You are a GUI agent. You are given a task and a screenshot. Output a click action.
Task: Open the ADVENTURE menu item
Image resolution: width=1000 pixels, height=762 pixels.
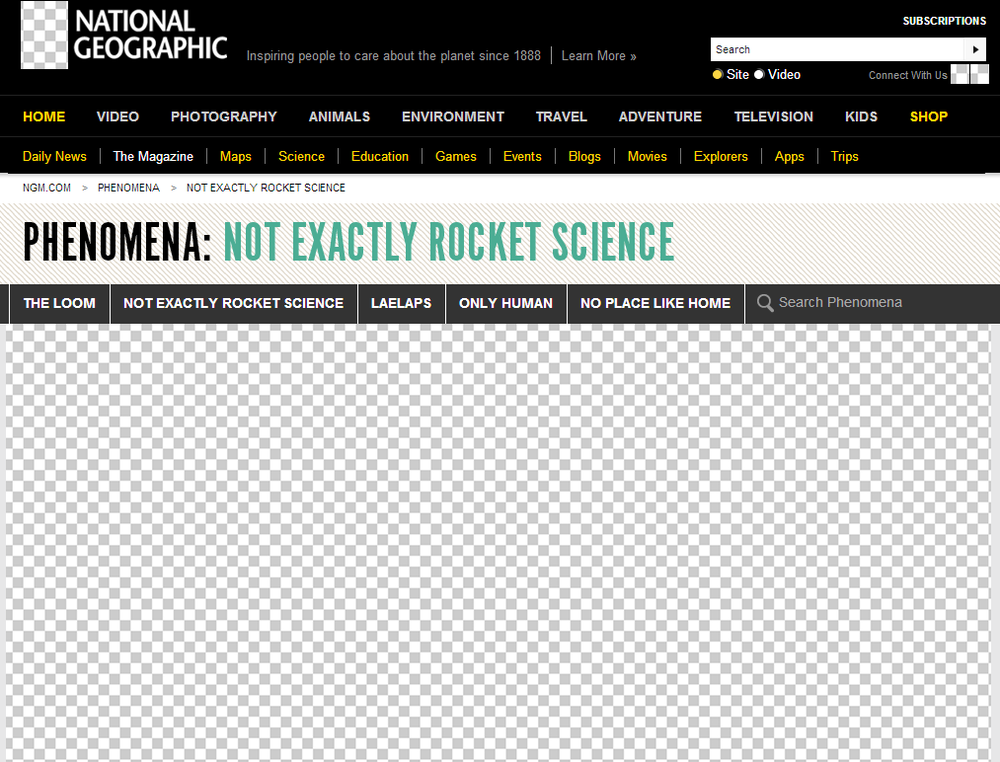[x=660, y=117]
